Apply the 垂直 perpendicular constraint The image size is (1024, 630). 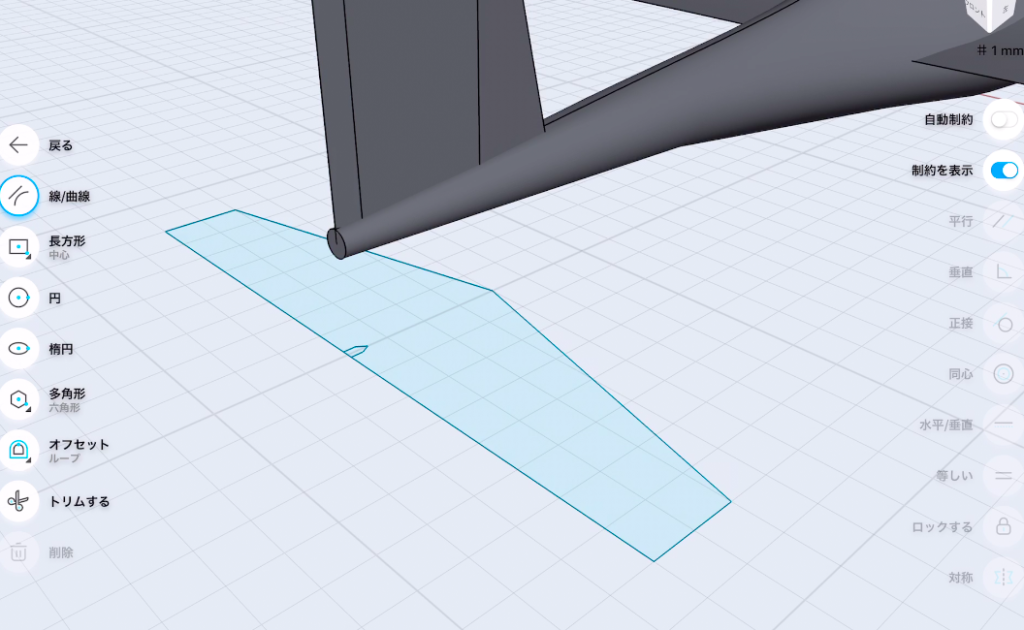(x=1003, y=272)
